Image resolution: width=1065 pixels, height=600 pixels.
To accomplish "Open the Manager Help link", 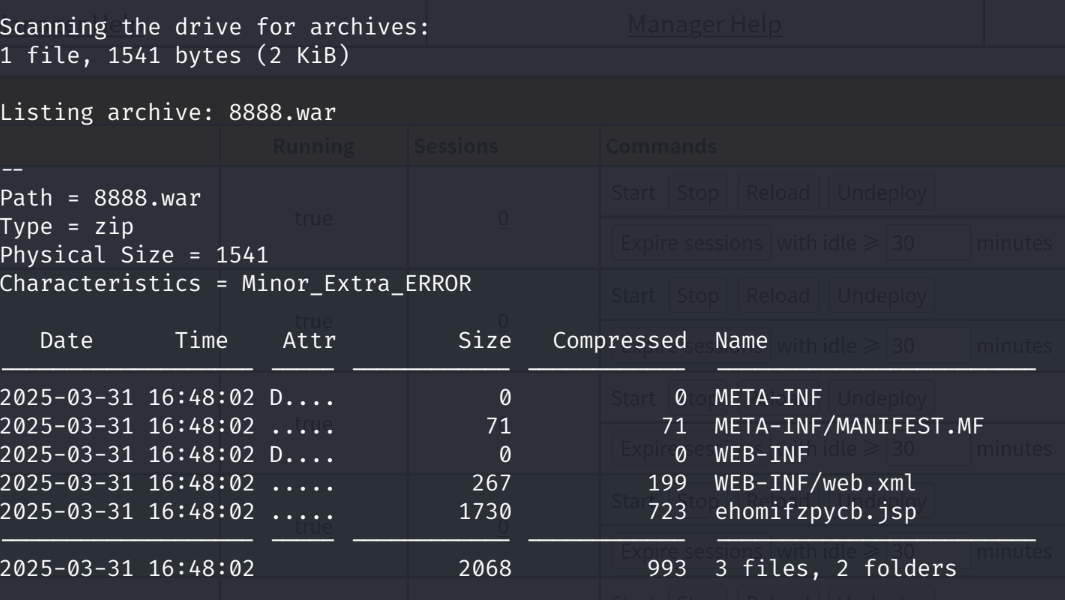I will point(704,24).
